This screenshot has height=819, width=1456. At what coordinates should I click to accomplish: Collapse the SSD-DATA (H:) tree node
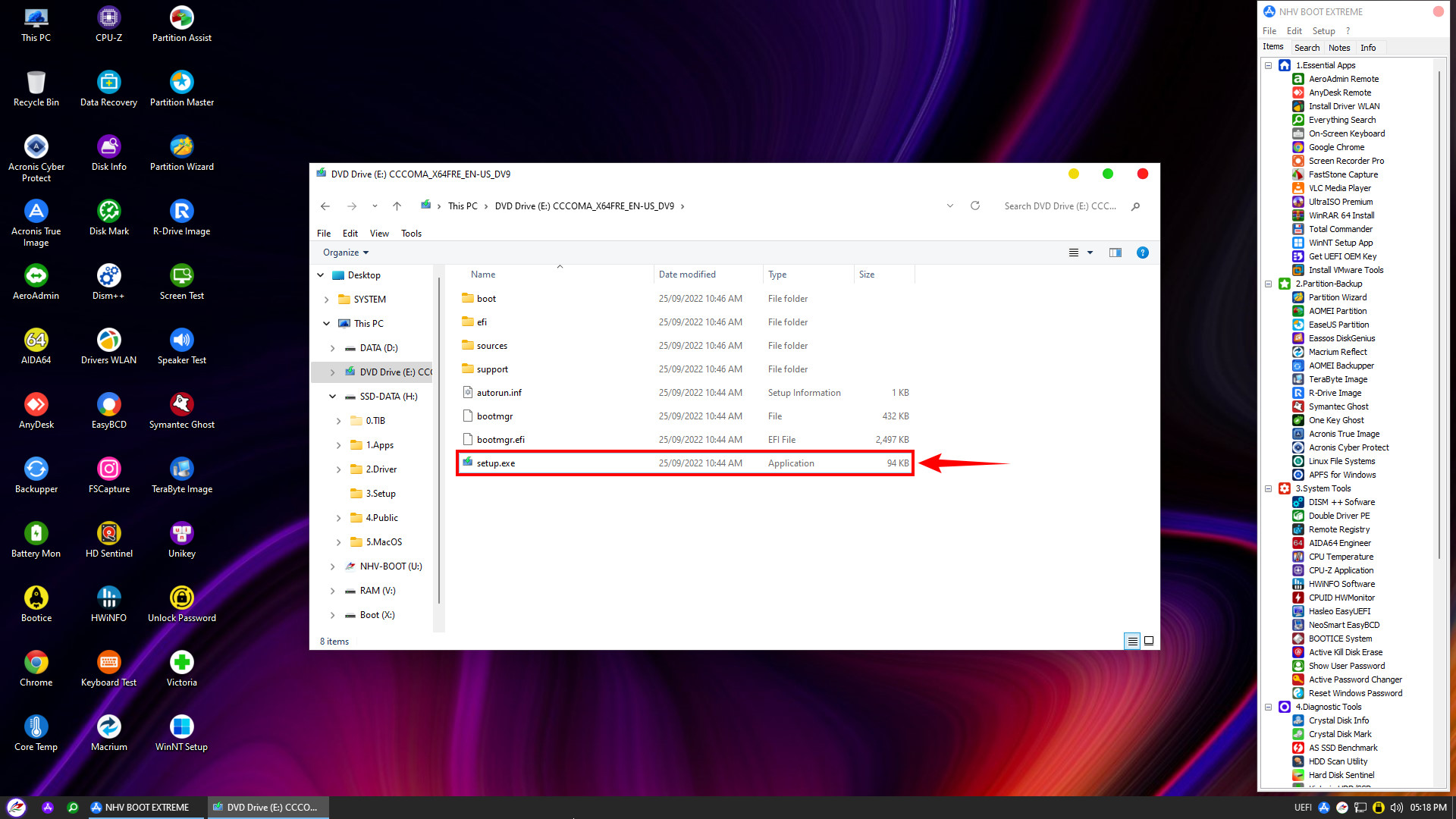[x=332, y=397]
